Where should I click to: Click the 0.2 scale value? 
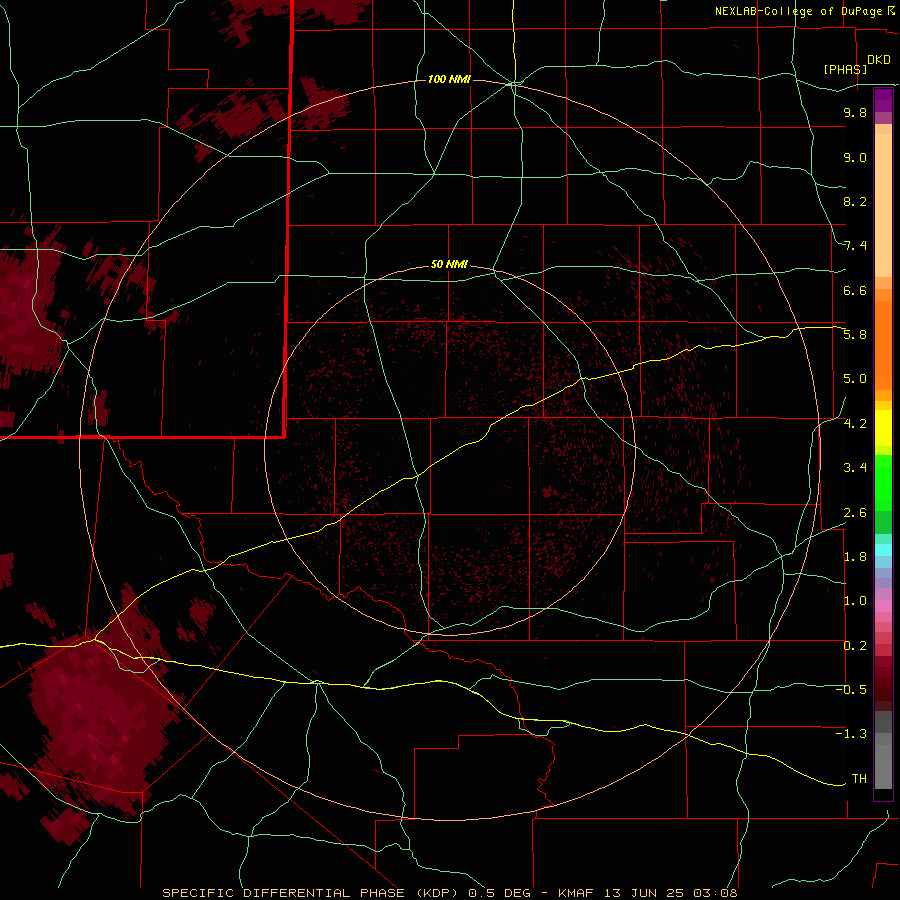(x=855, y=646)
